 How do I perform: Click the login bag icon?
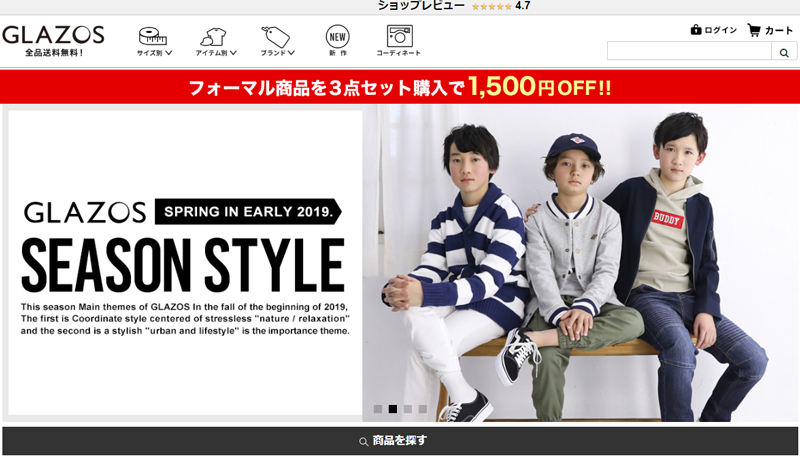pyautogui.click(x=695, y=30)
